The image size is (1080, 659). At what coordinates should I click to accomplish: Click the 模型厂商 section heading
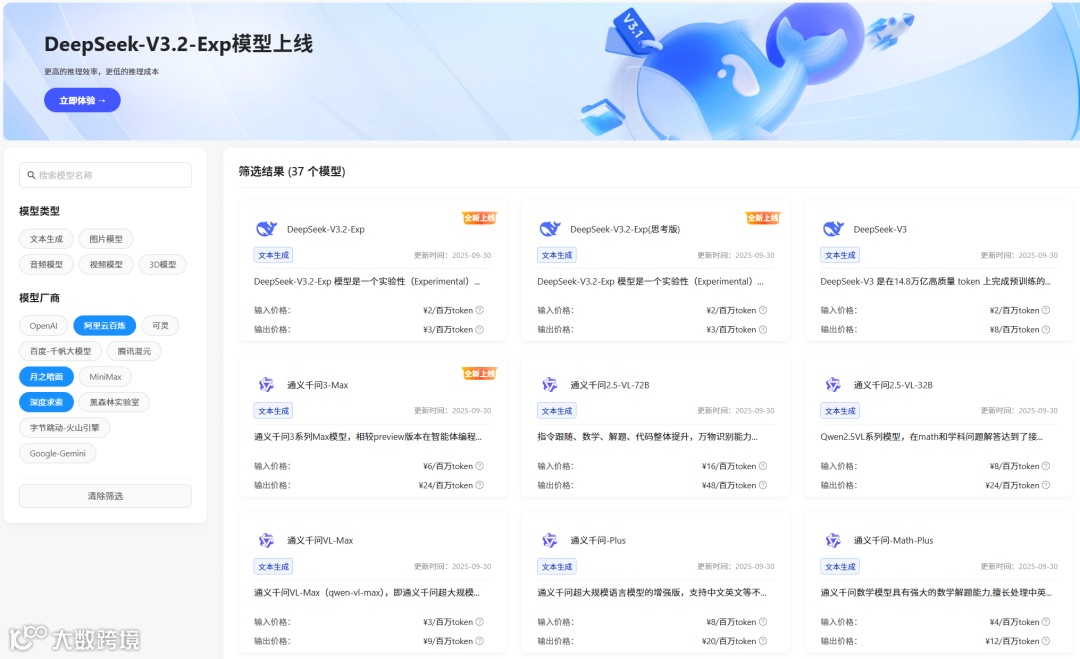point(39,297)
